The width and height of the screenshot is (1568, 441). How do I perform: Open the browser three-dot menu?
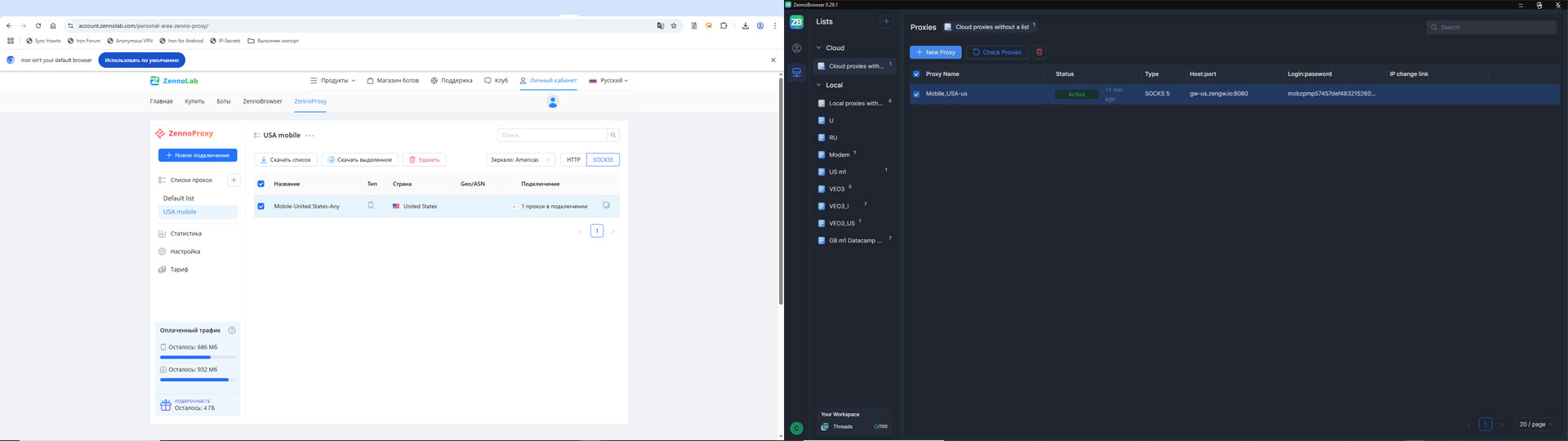coord(775,26)
